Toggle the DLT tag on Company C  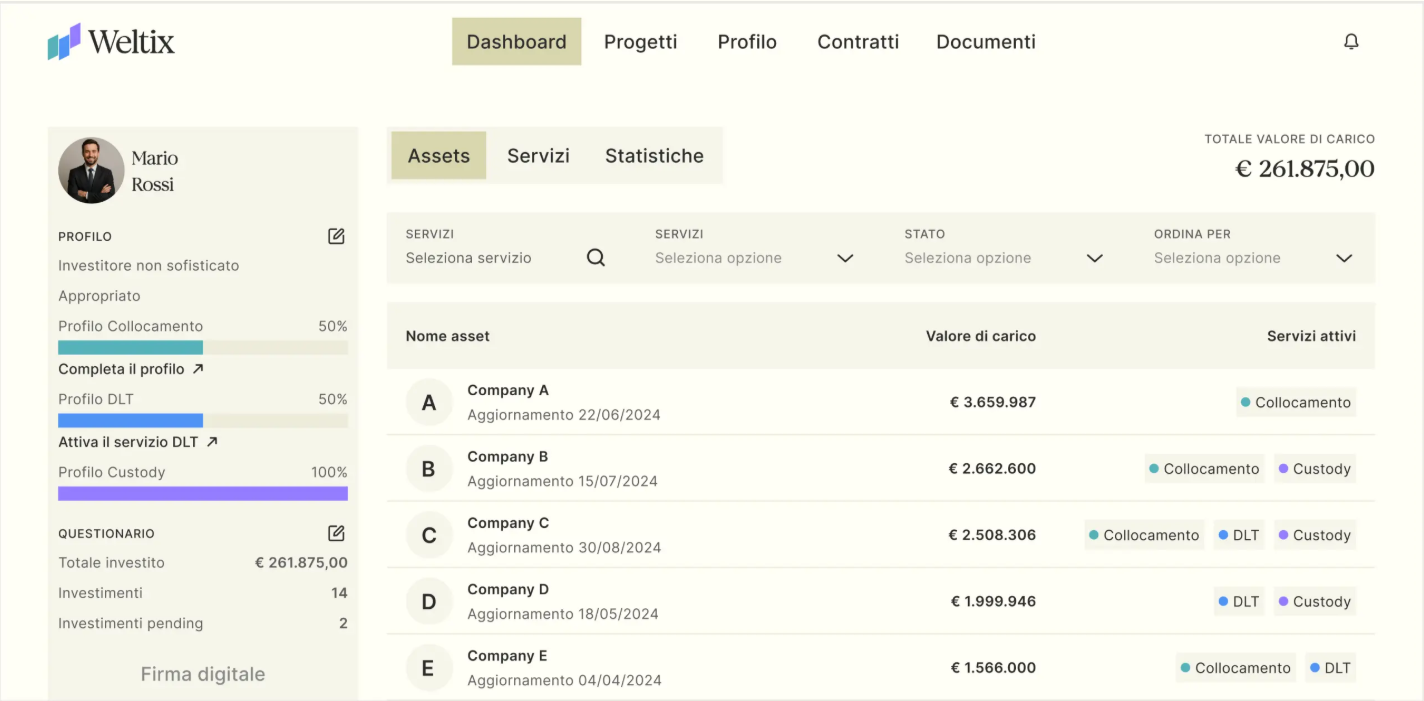(1238, 535)
